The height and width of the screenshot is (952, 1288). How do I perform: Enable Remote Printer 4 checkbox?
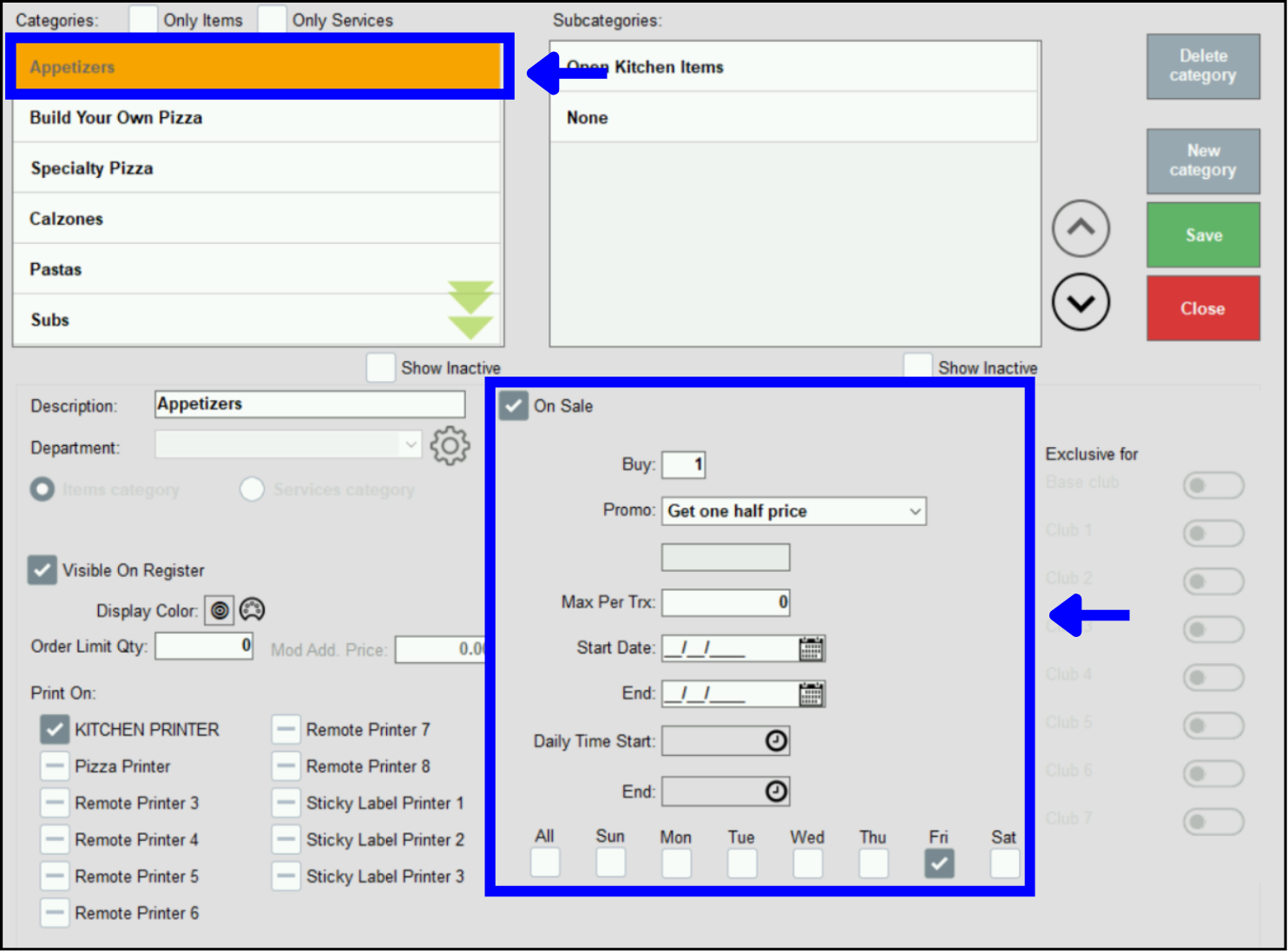(55, 839)
